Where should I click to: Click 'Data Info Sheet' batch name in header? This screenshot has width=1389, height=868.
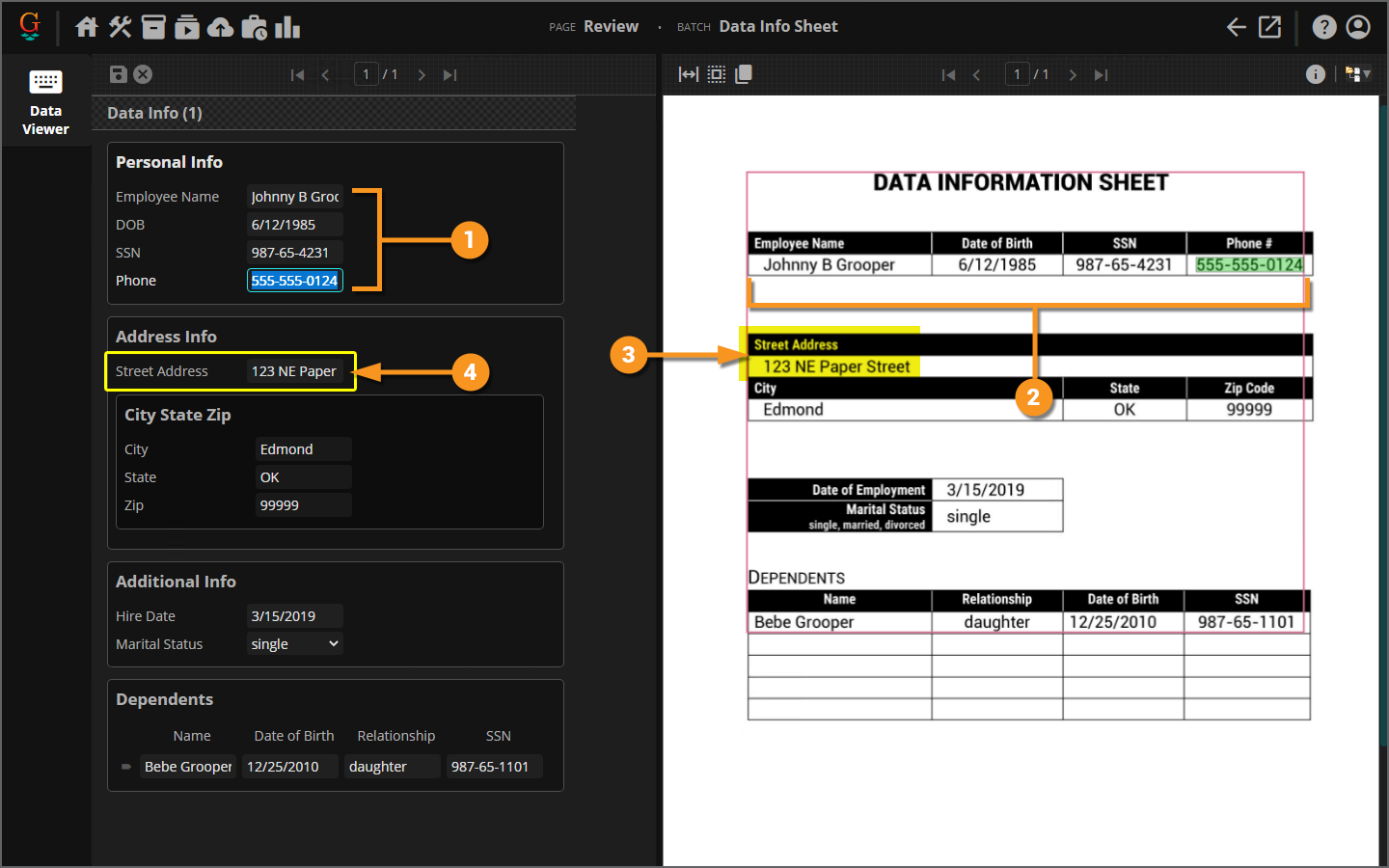click(x=778, y=26)
